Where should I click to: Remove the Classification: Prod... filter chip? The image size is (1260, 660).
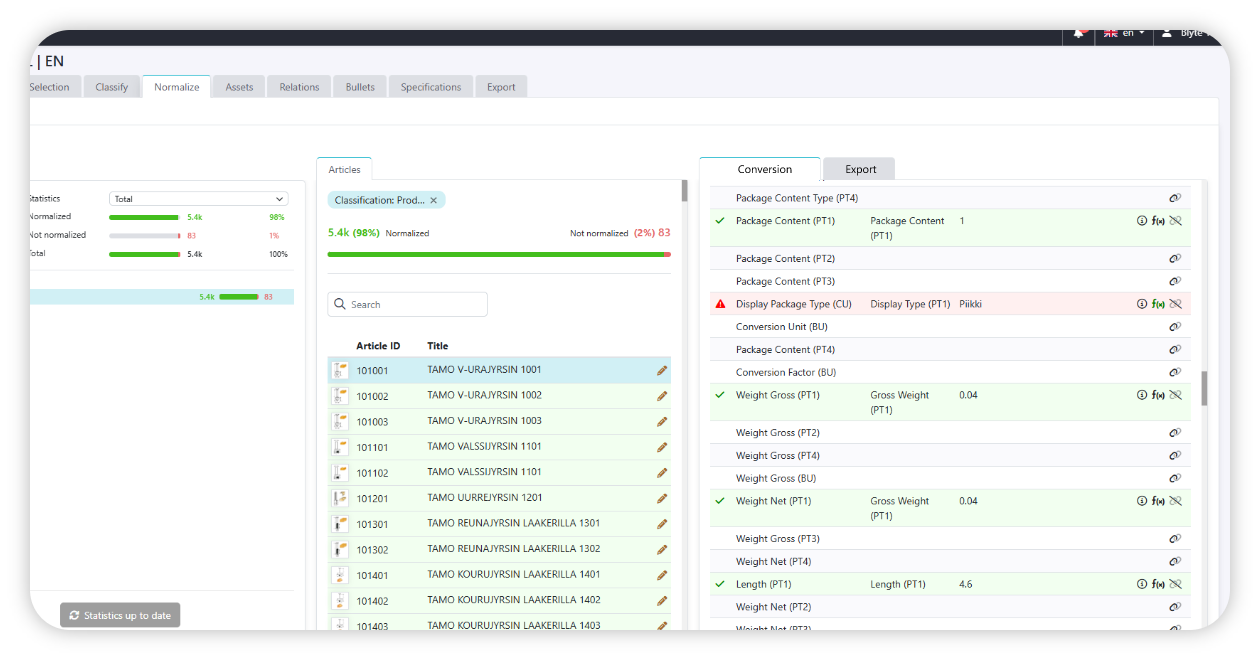tap(433, 201)
